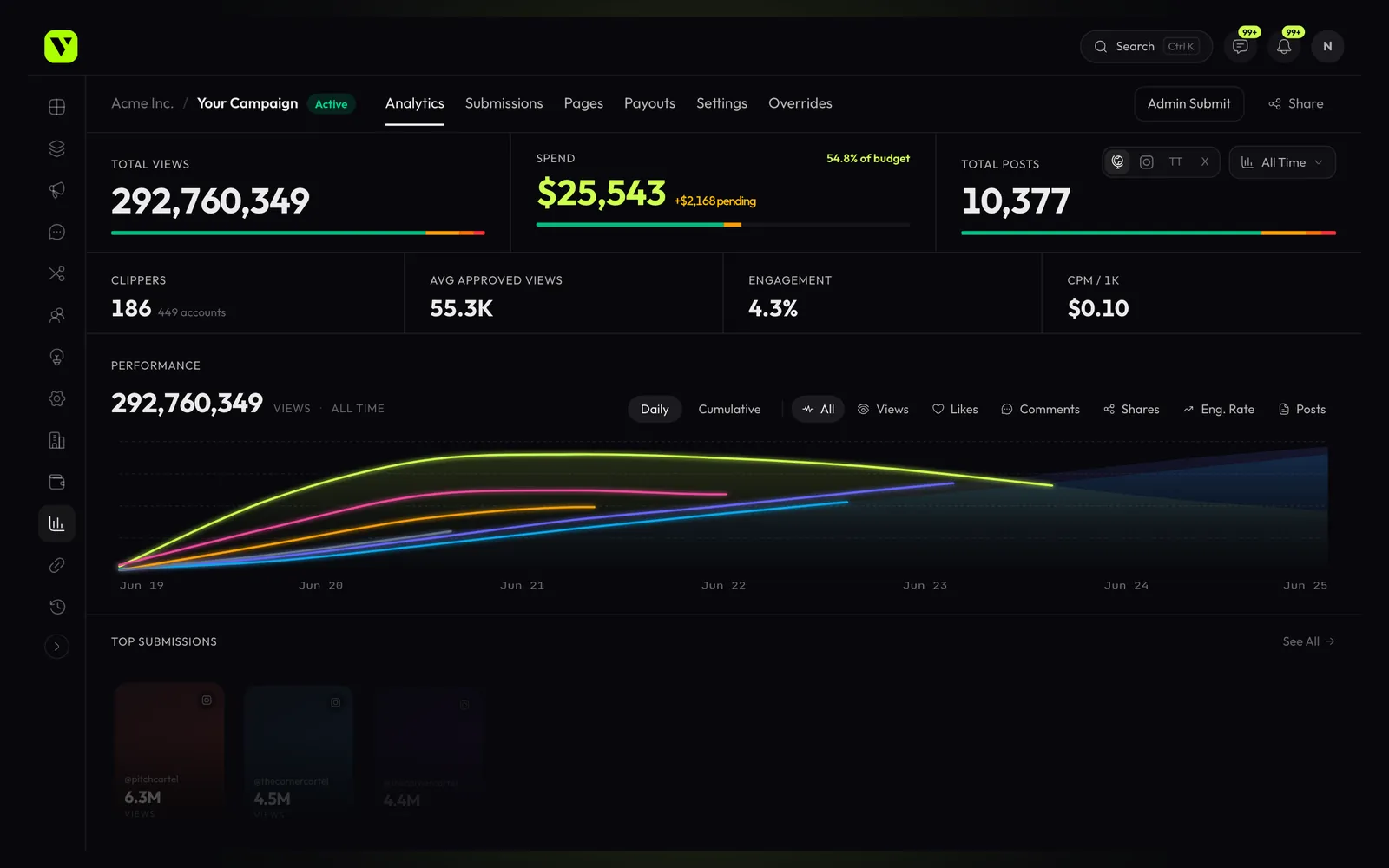Click the Admin Submit button
Image resolution: width=1389 pixels, height=868 pixels.
coord(1189,103)
